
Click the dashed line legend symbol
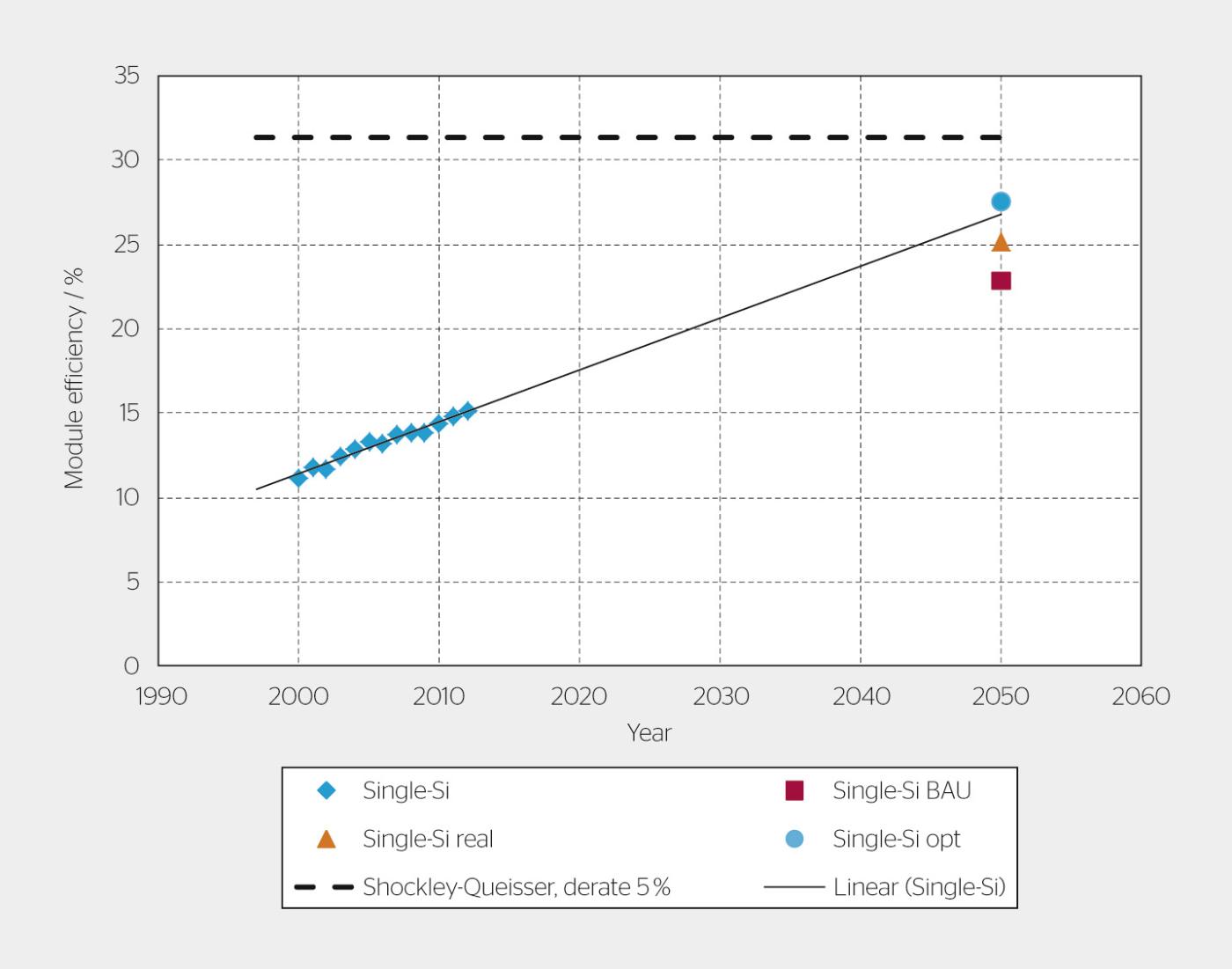pyautogui.click(x=323, y=887)
